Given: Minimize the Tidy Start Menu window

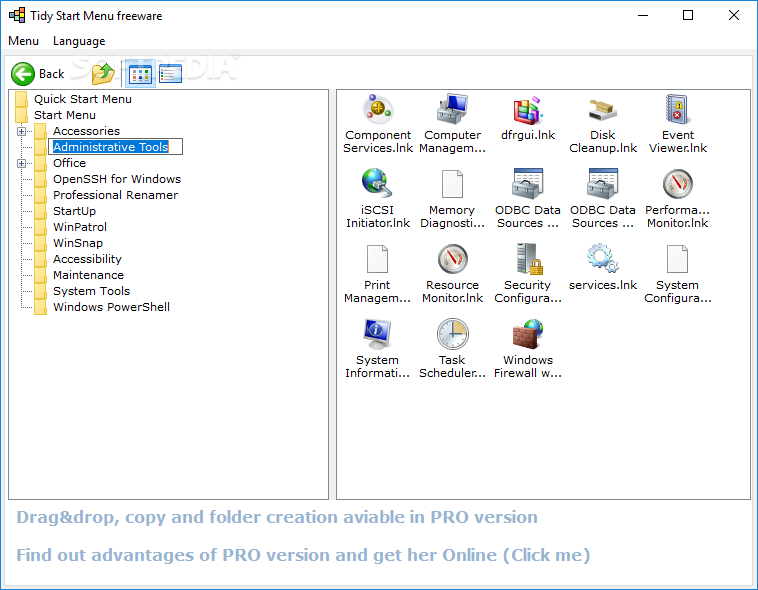Looking at the screenshot, I should (643, 15).
